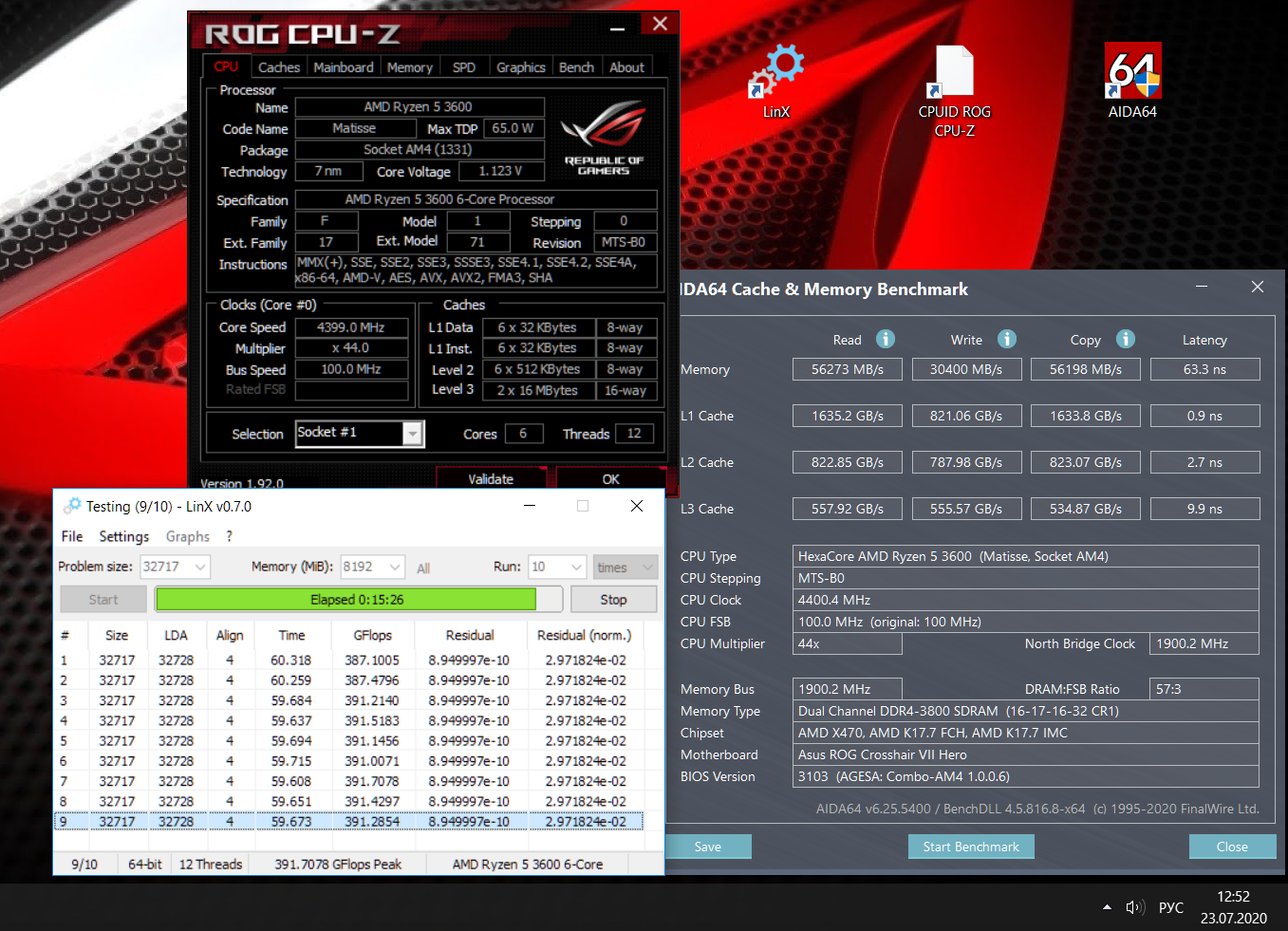
Task: Open the AIDA64 desktop shortcut
Action: (1132, 81)
